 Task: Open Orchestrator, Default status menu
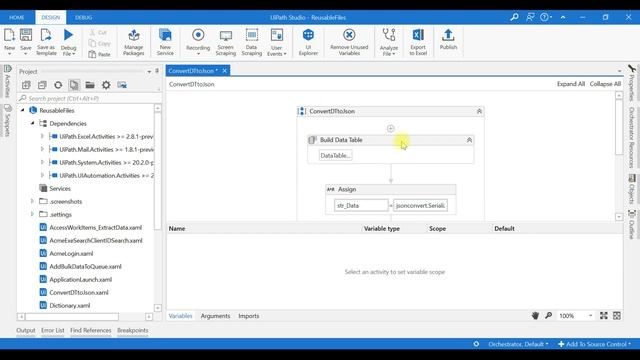[518, 344]
